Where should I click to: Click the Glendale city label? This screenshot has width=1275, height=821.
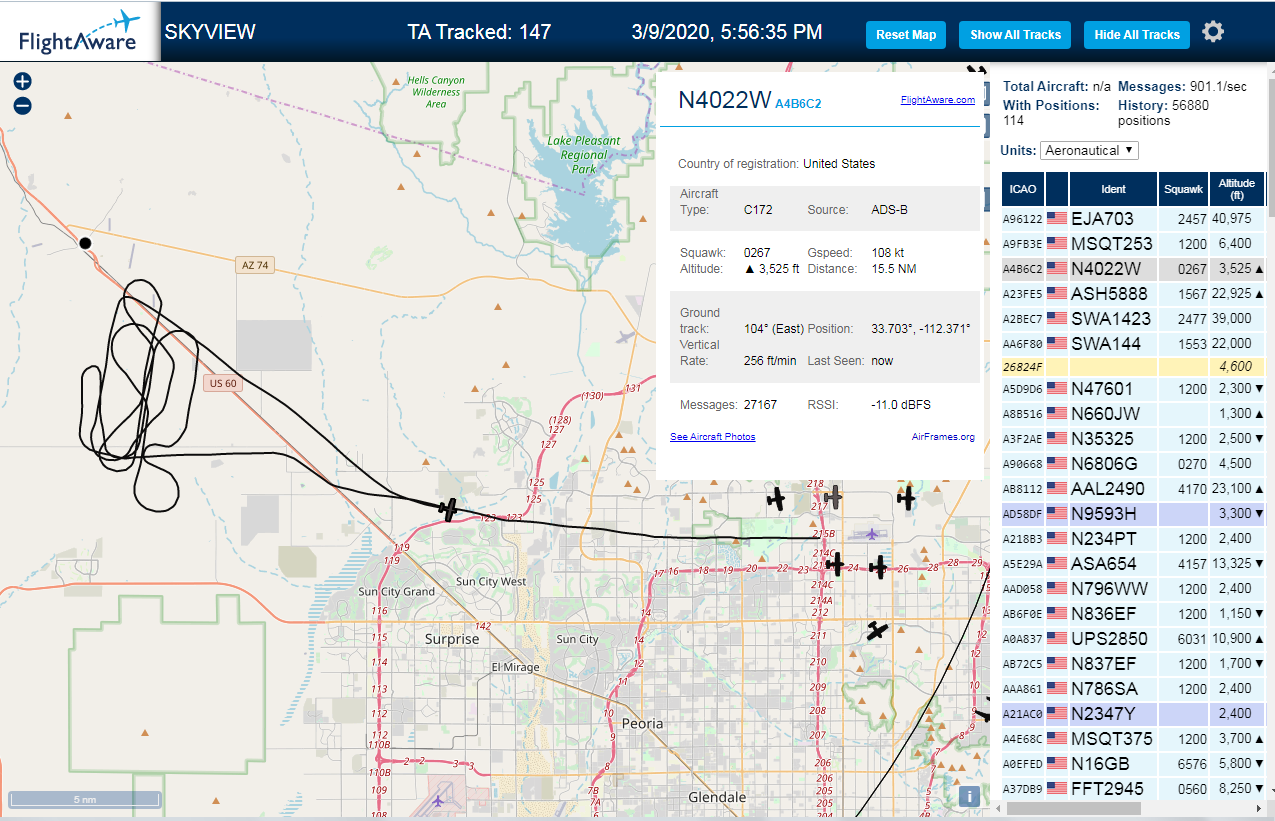click(x=718, y=797)
